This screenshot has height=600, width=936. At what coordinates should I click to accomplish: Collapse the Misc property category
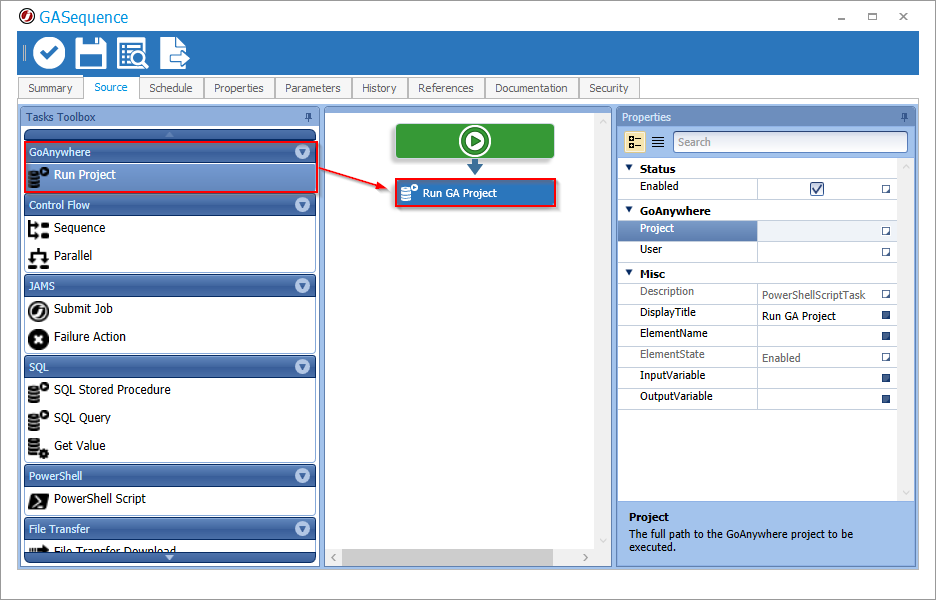(x=629, y=272)
